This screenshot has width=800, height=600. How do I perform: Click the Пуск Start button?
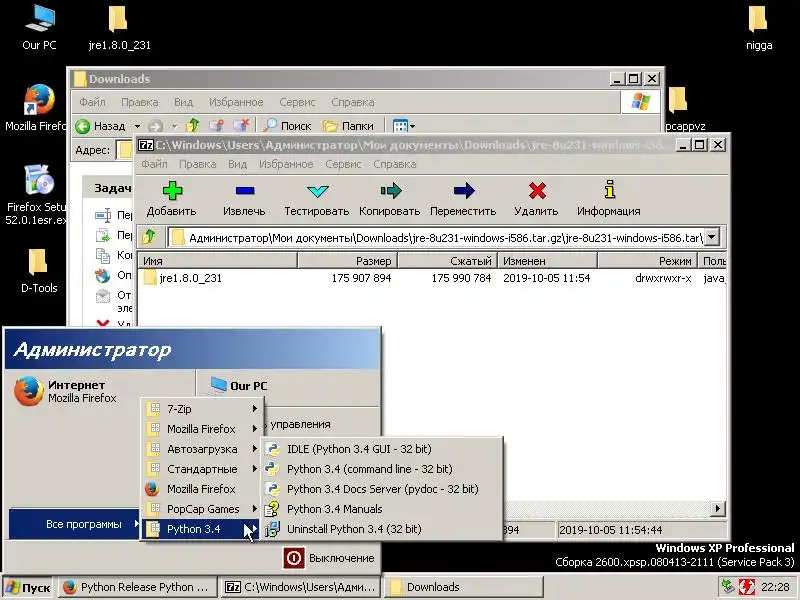pos(29,587)
